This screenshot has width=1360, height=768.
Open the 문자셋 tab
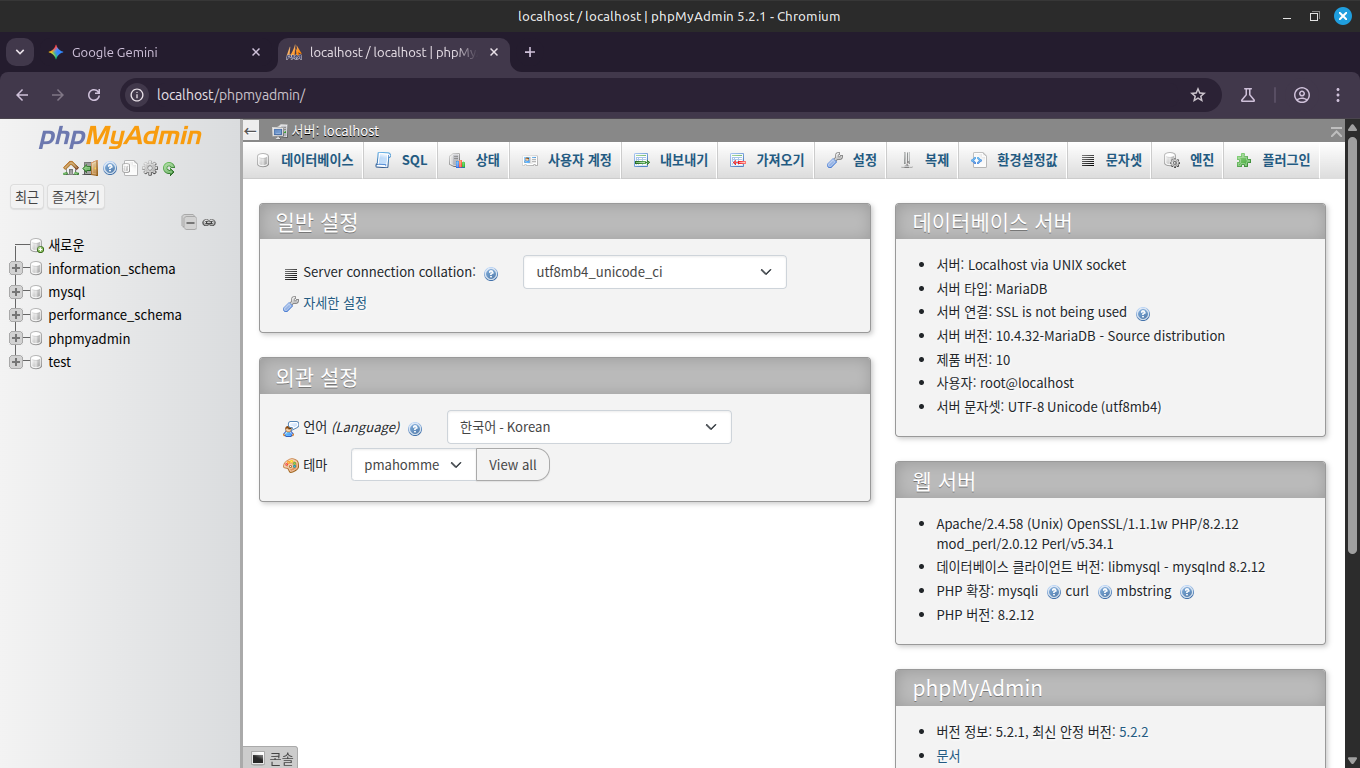(1110, 160)
